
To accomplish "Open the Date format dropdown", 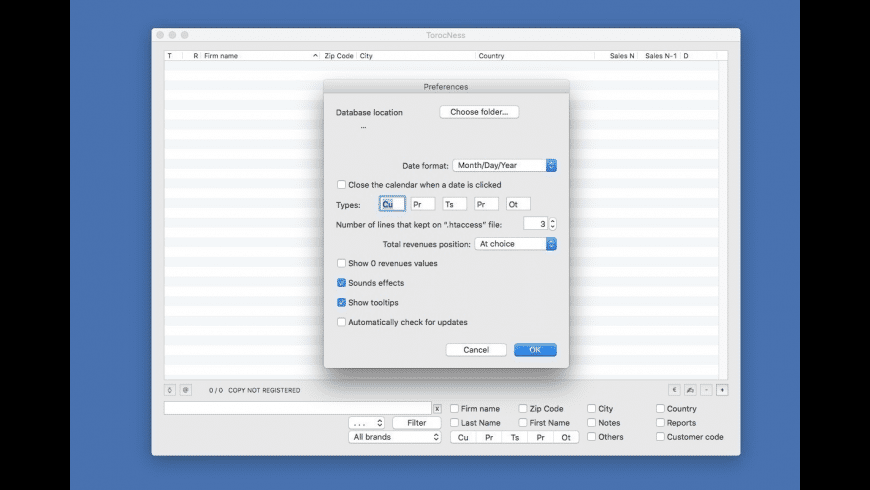I will (504, 165).
